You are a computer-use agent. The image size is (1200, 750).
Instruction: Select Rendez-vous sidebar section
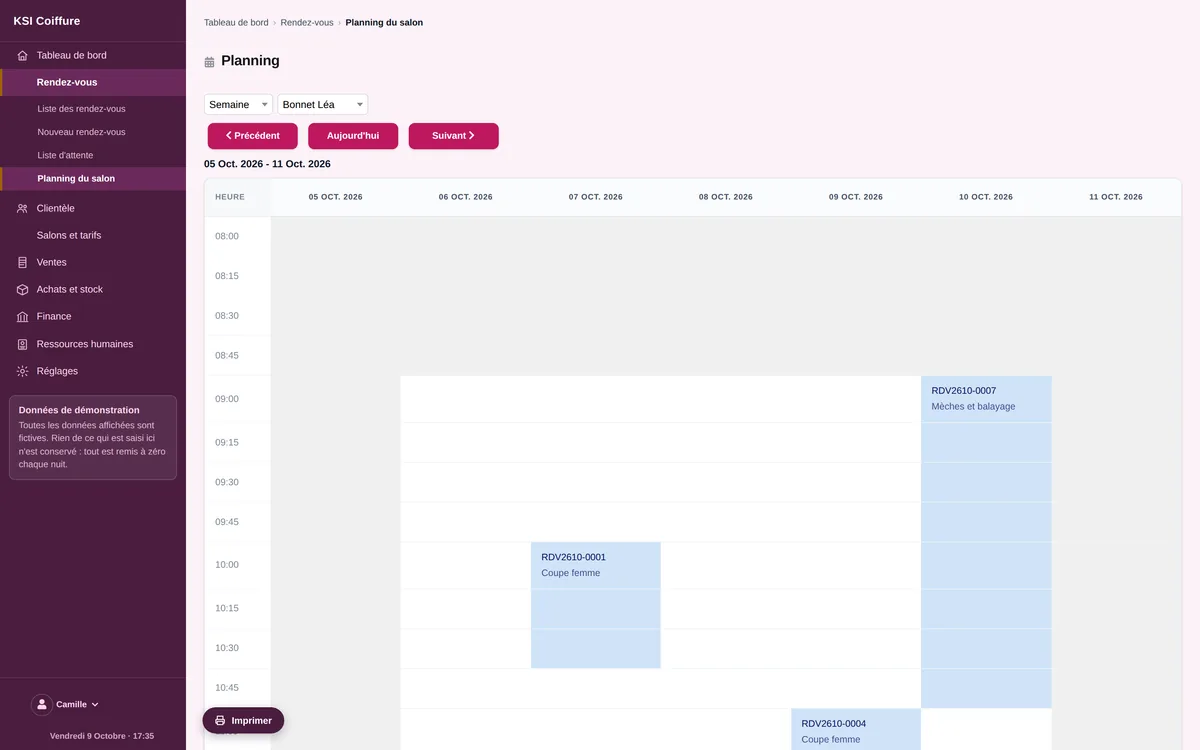[x=93, y=83]
